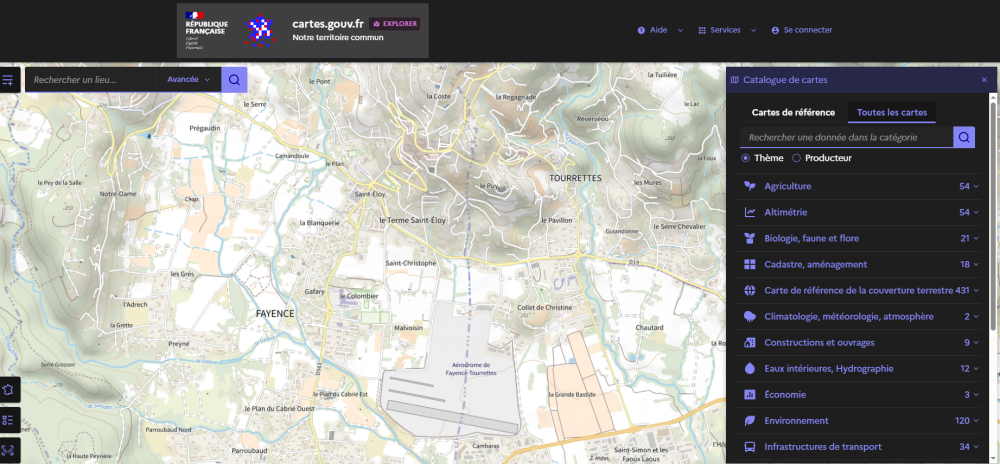Expand the Altimétrie category chevron

(976, 212)
